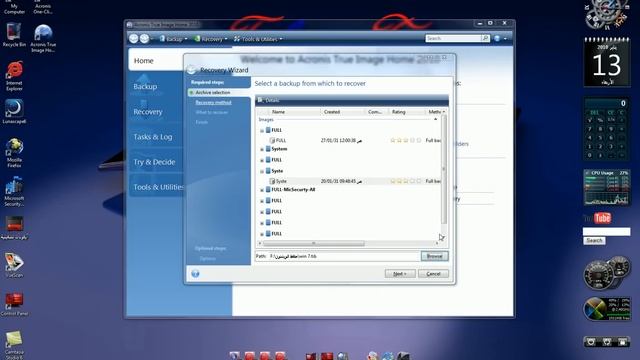The image size is (640, 360).
Task: Open the Backup dropdown menu in the toolbar
Action: click(x=173, y=39)
